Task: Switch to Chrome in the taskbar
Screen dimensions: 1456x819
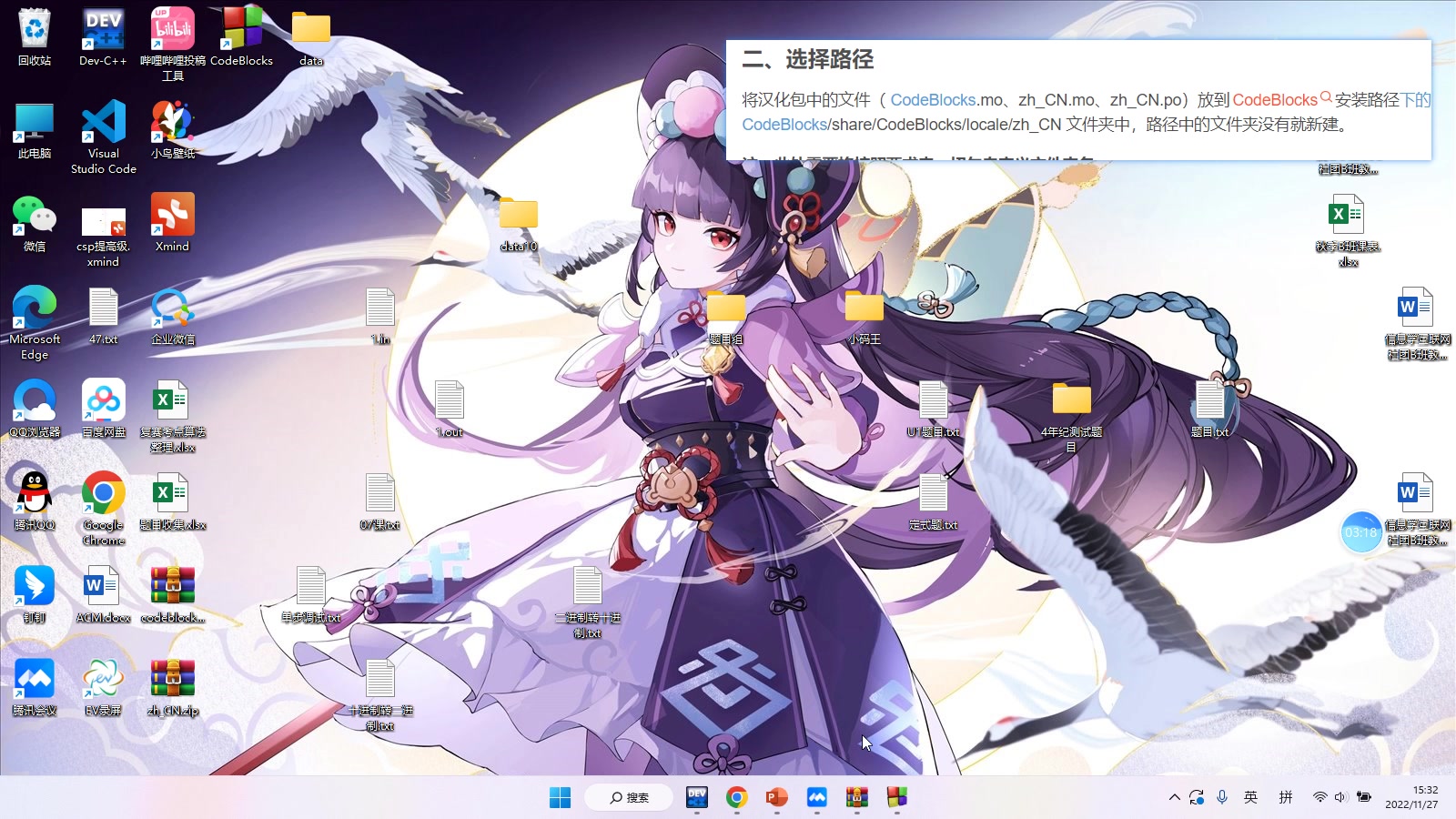Action: pos(737,798)
